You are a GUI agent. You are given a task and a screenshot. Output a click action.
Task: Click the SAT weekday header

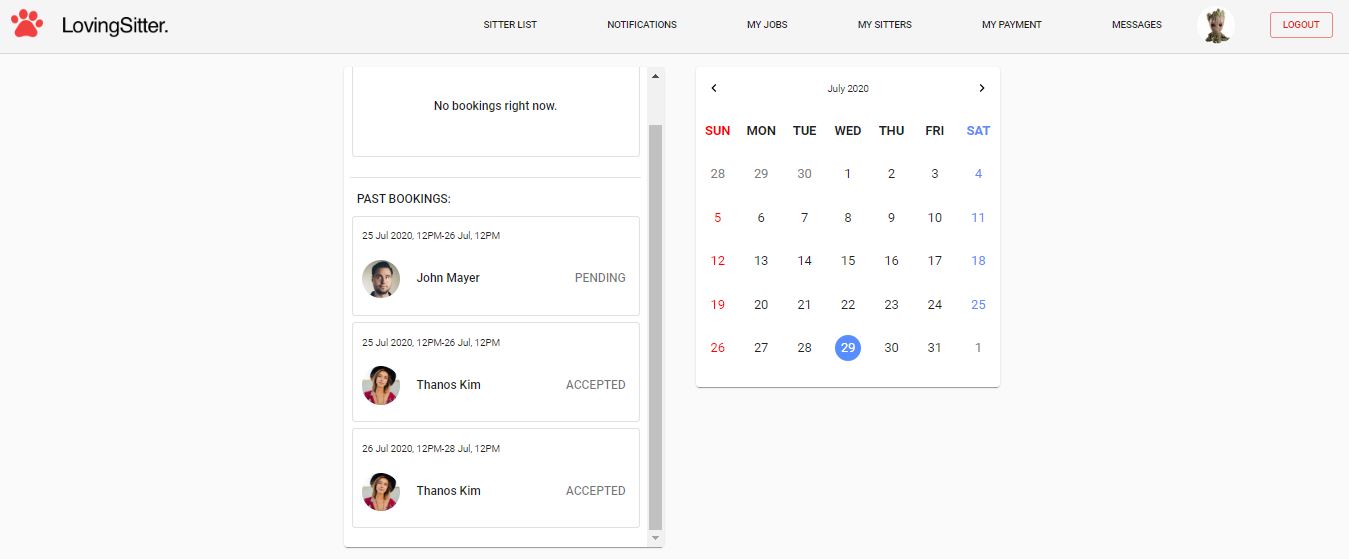(x=978, y=131)
